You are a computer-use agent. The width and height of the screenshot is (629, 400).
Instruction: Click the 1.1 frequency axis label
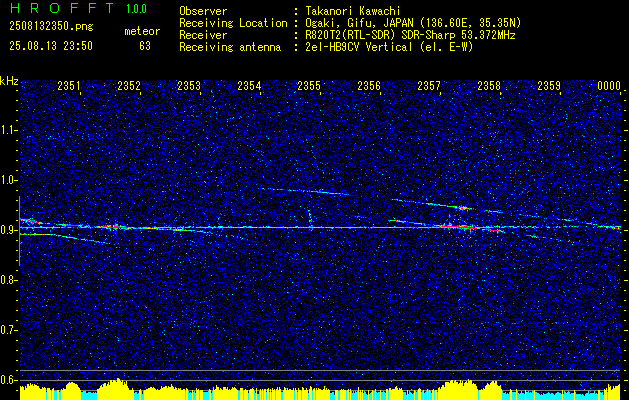click(x=8, y=130)
